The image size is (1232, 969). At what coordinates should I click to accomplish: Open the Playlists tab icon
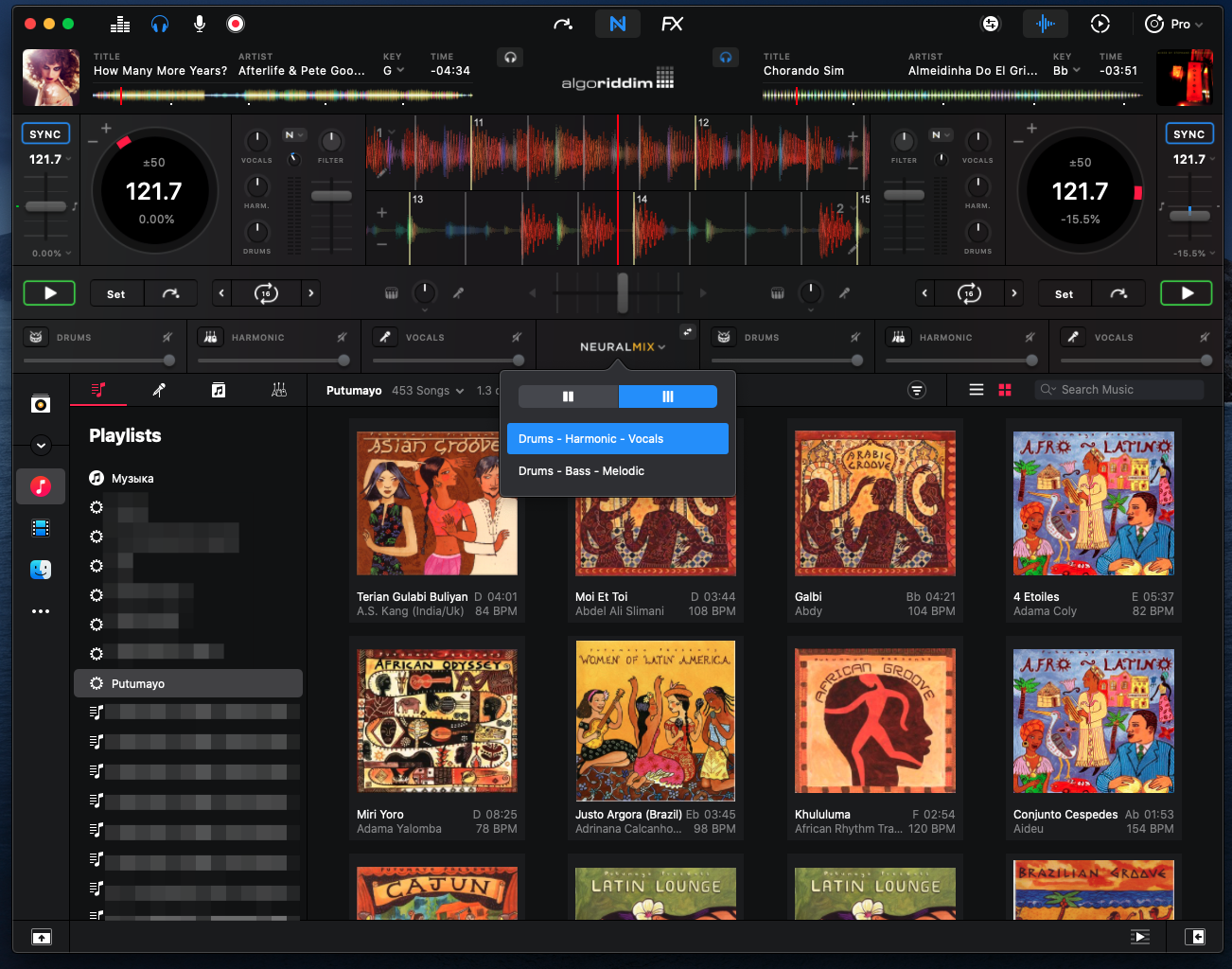(98, 390)
